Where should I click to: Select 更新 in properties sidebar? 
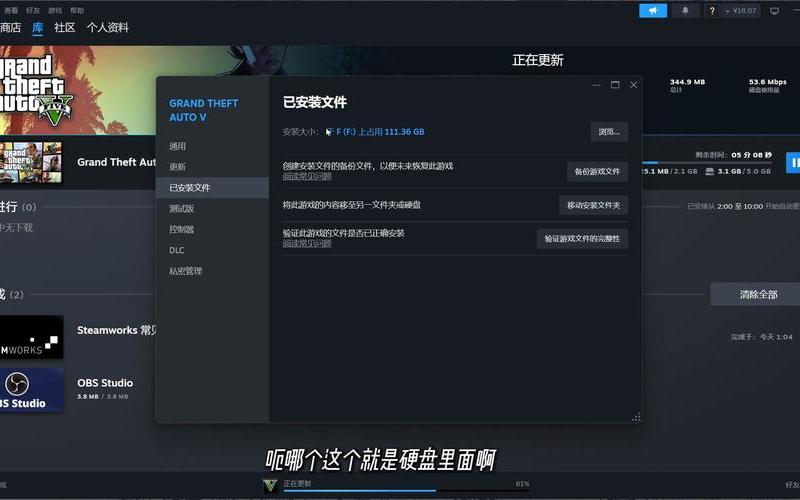212,167
